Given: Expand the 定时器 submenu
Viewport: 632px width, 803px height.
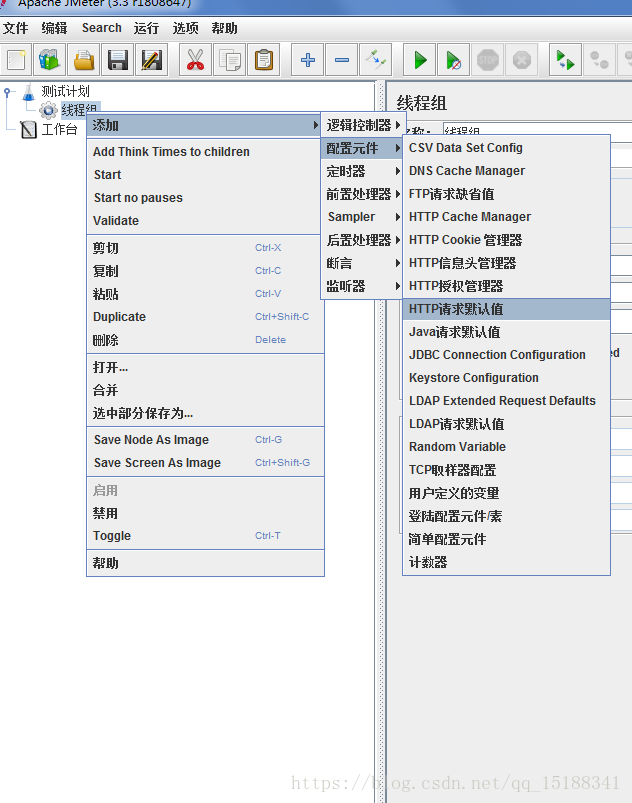Looking at the screenshot, I should click(x=363, y=171).
